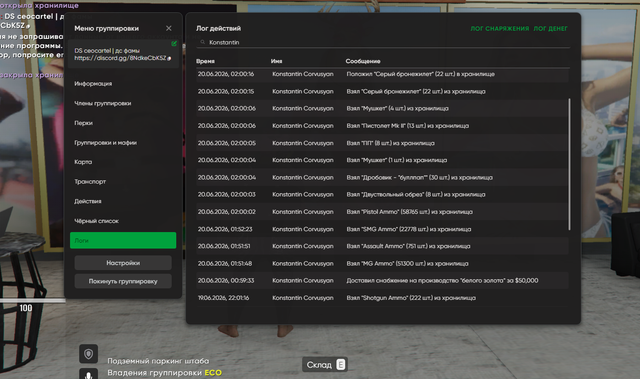Click the Лог действий heading
The image size is (640, 379).
[x=218, y=29]
